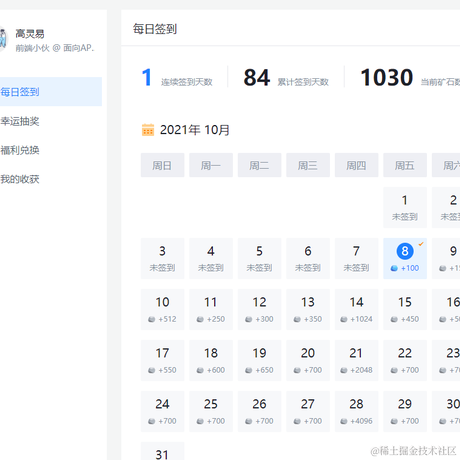This screenshot has width=460, height=460.
Task: Select day 20 calendar cell
Action: (x=308, y=360)
